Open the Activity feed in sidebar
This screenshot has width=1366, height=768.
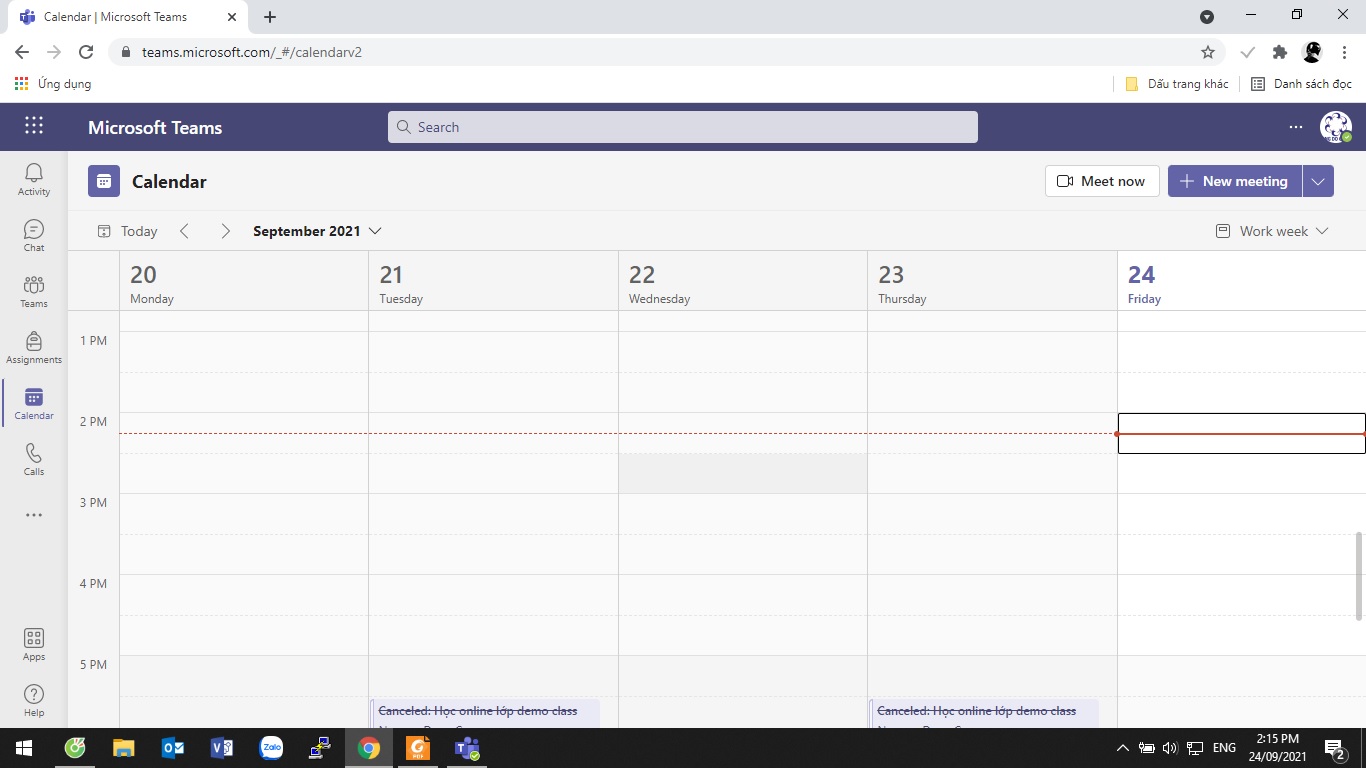34,179
